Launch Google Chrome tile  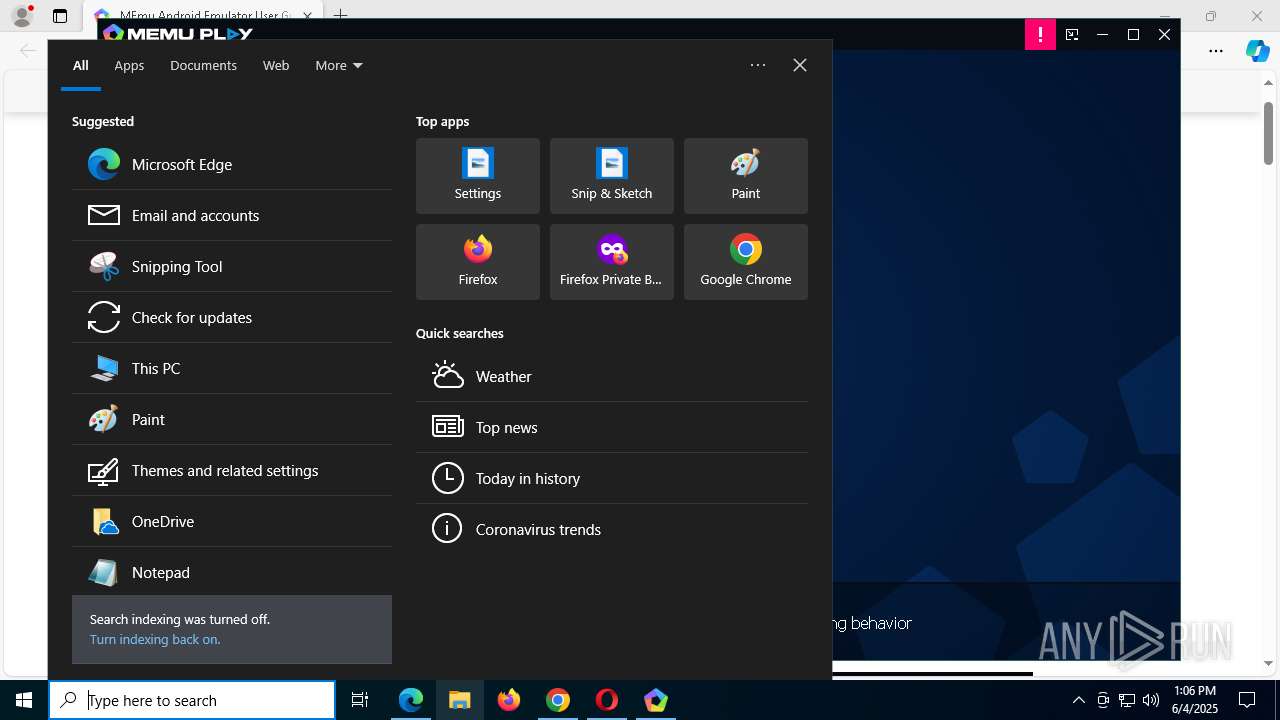746,262
